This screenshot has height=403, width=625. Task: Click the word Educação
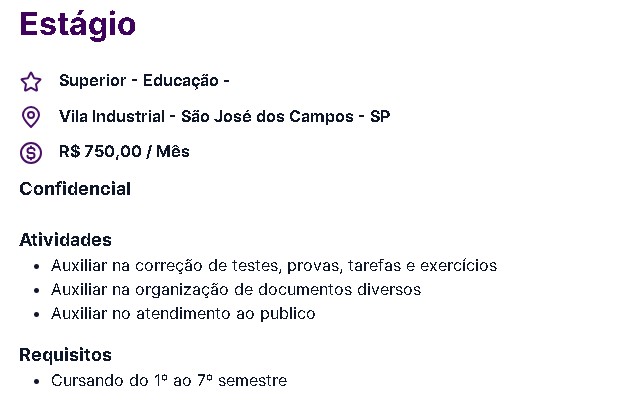click(x=181, y=81)
